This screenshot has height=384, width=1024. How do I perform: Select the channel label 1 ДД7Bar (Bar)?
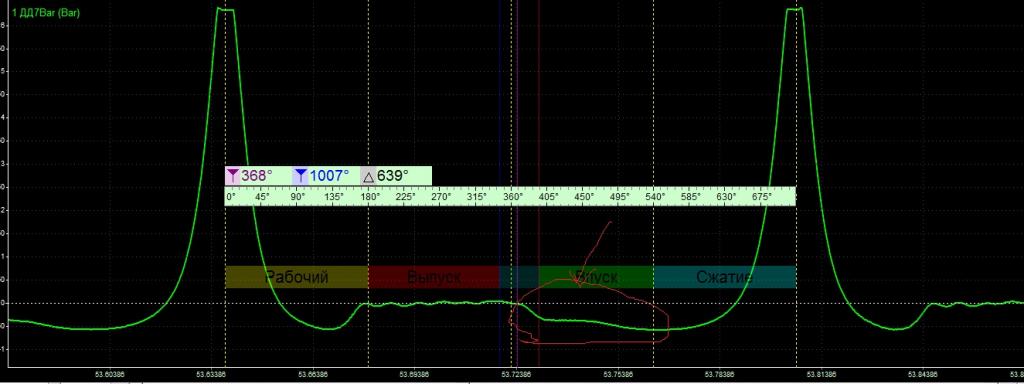[x=46, y=12]
